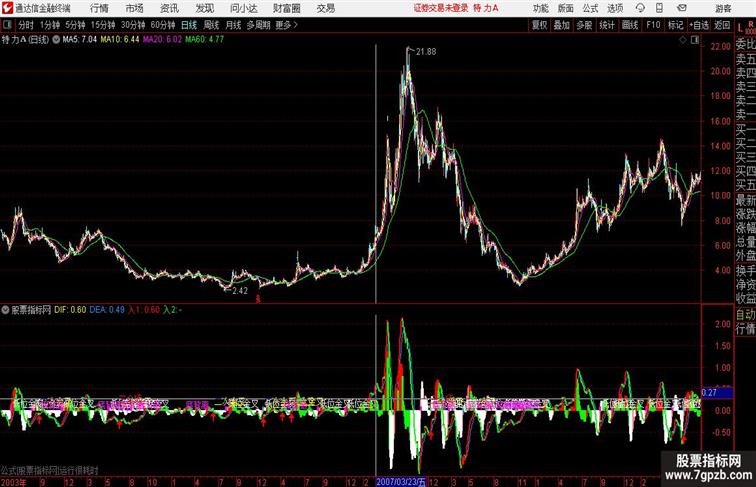The image size is (756, 487).
Task: Click the diamond icon at chart top-right
Action: point(683,40)
